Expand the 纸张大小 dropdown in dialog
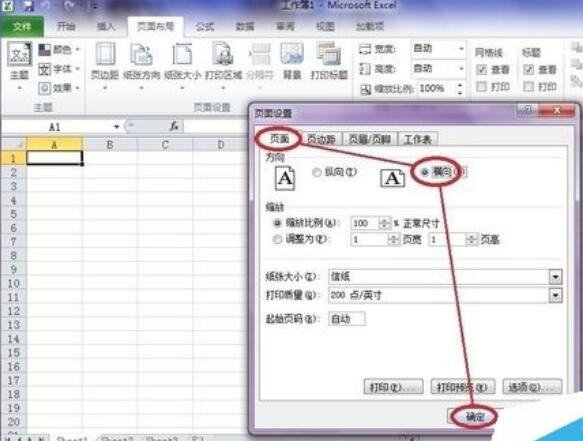The image size is (583, 441). (x=555, y=277)
